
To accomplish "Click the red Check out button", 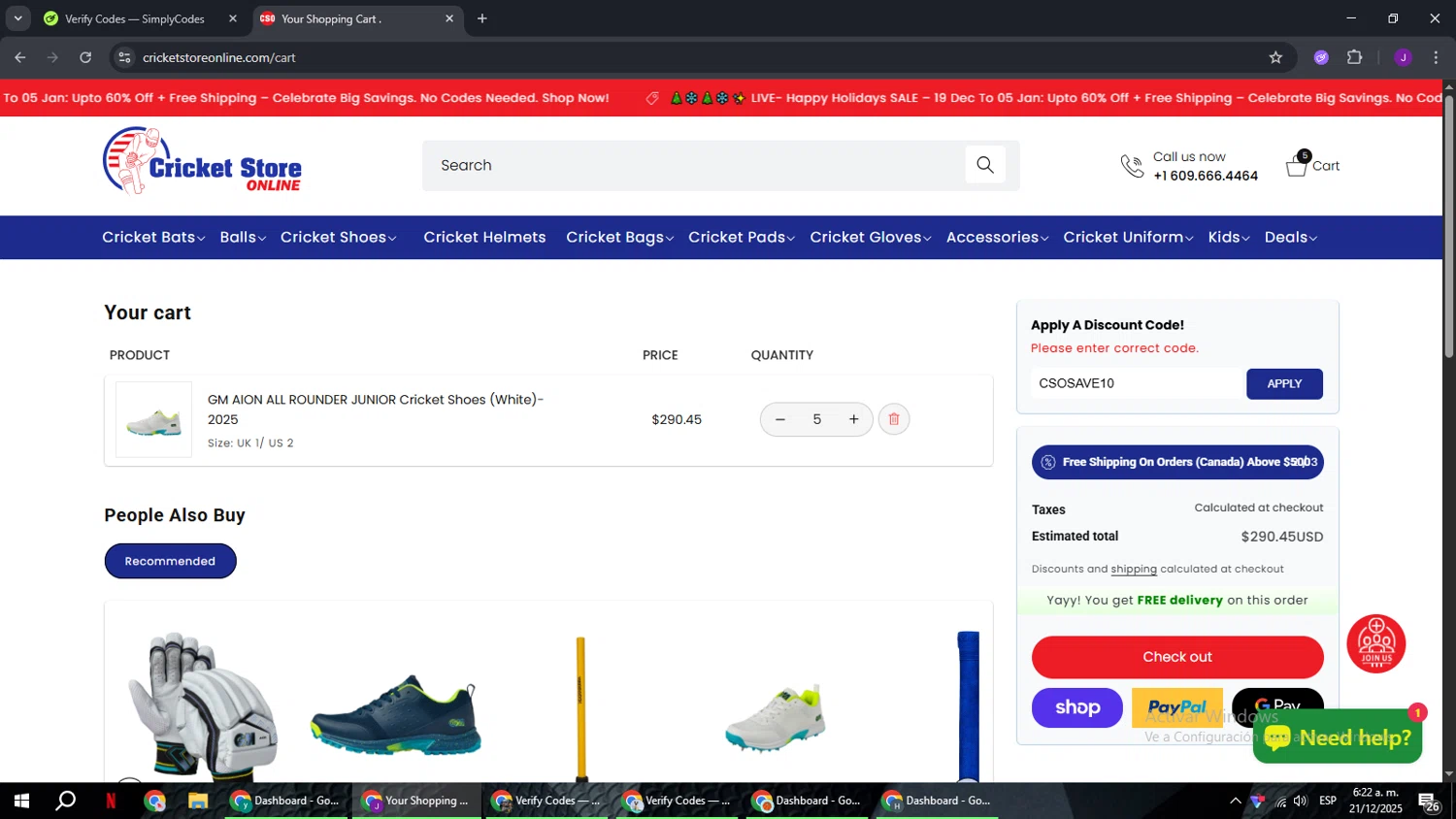I will click(1177, 657).
